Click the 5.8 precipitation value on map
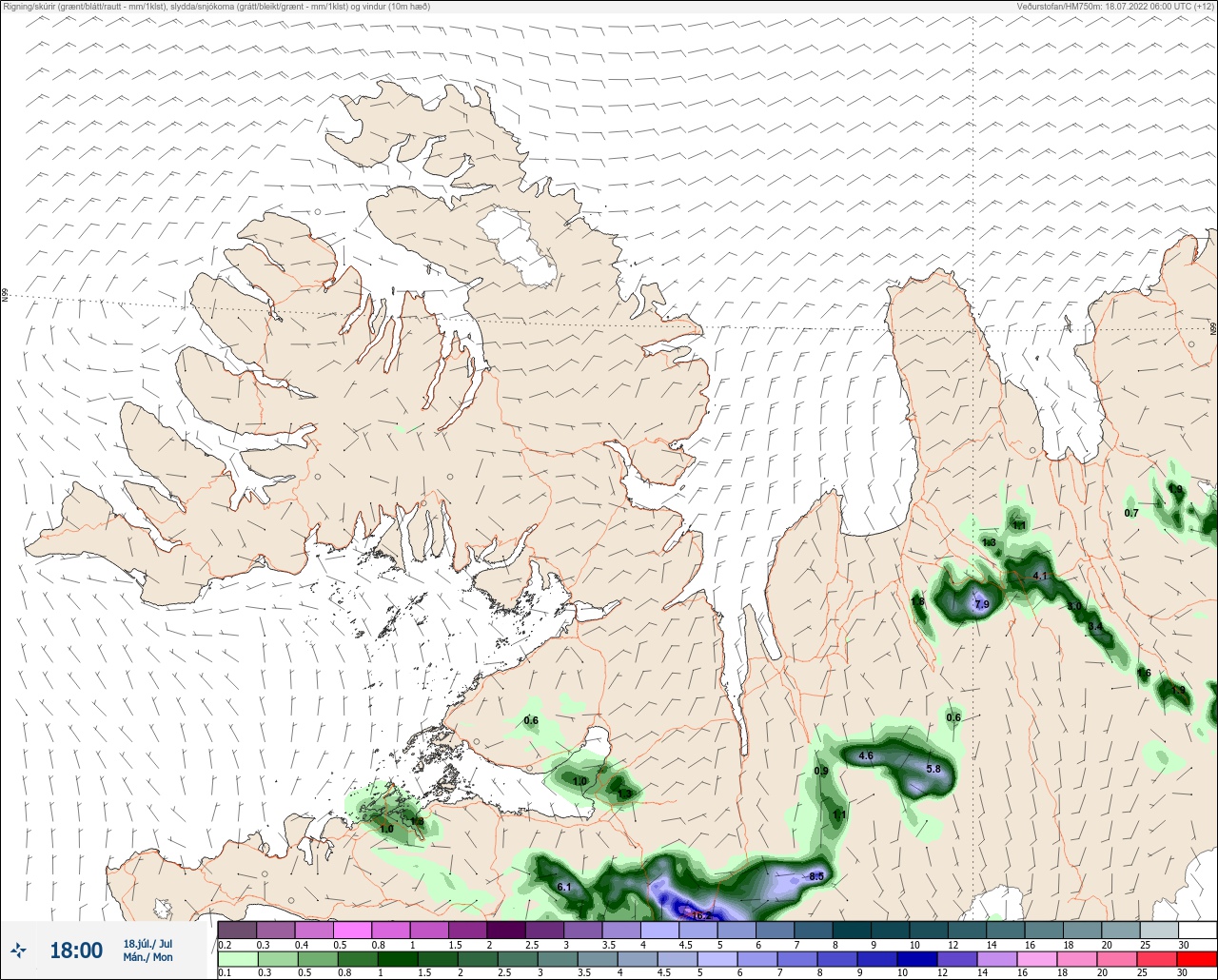 [933, 769]
